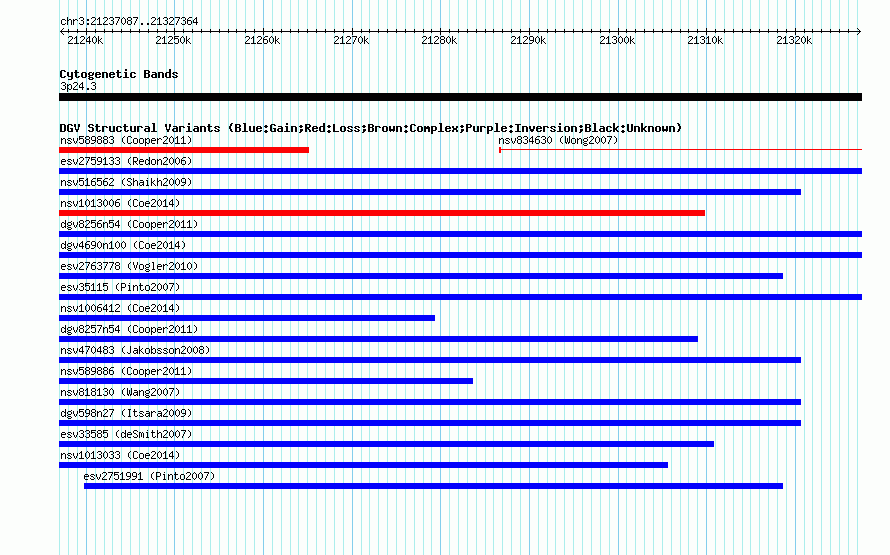Click the 3p24.3 cytogenetic band bar
Image resolution: width=890 pixels, height=555 pixels.
click(x=460, y=97)
